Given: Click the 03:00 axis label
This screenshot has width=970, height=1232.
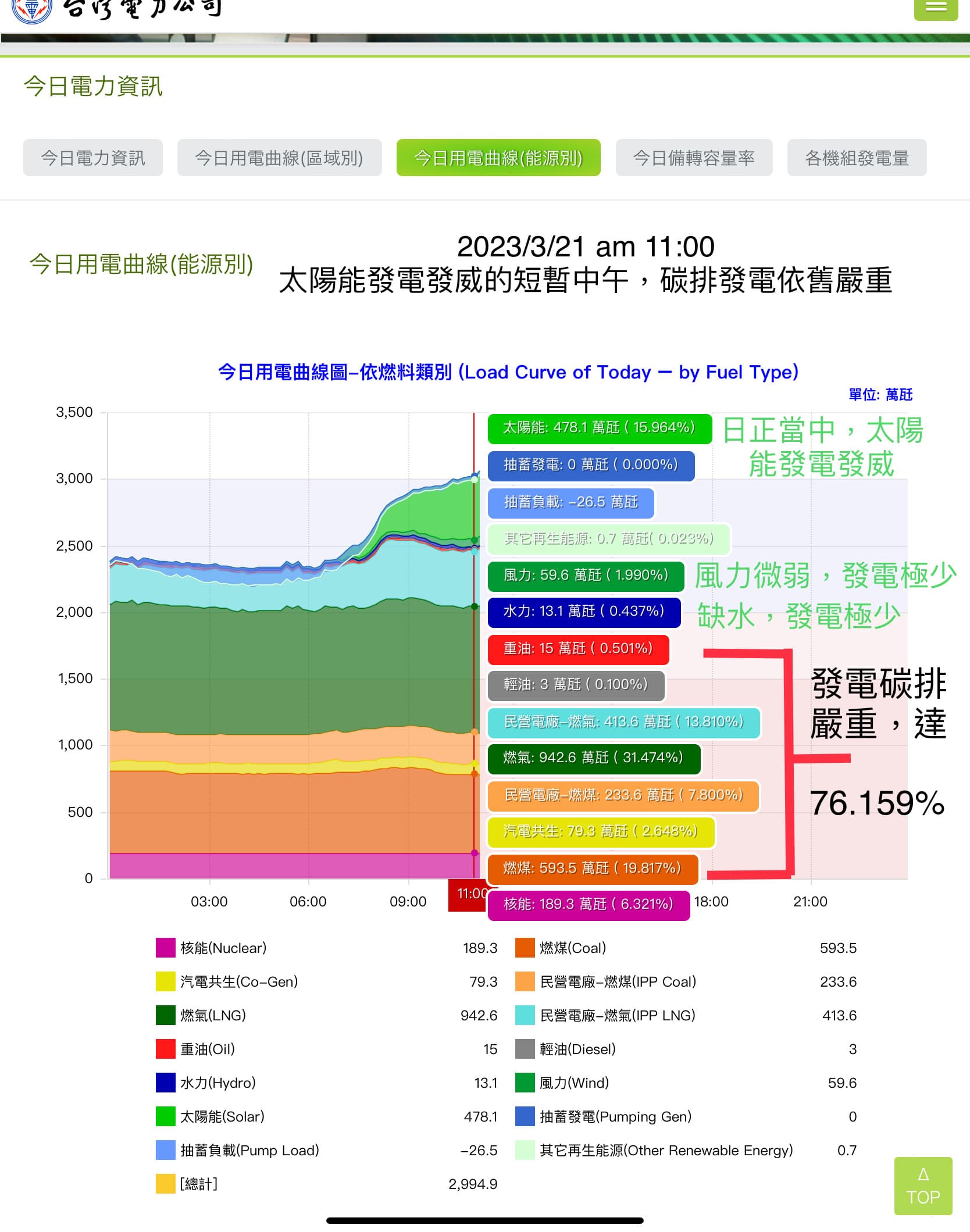Looking at the screenshot, I should [209, 902].
